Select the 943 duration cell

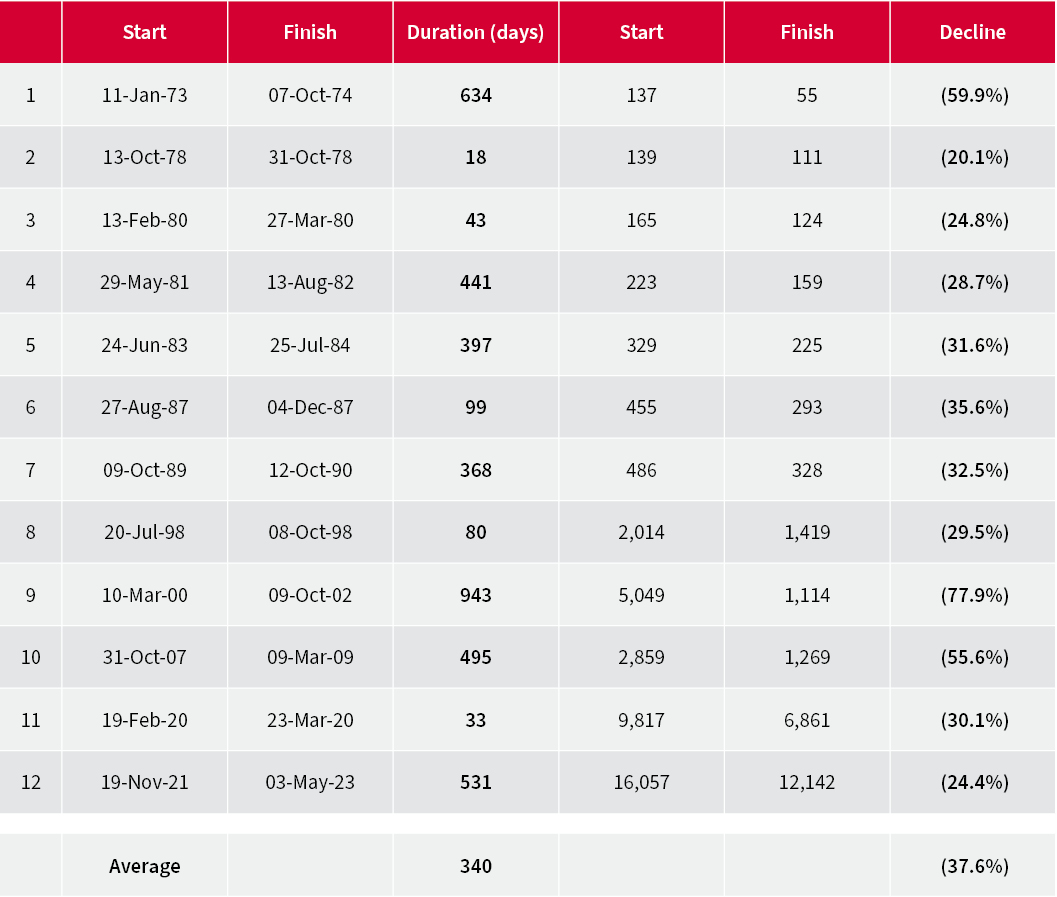[x=475, y=595]
